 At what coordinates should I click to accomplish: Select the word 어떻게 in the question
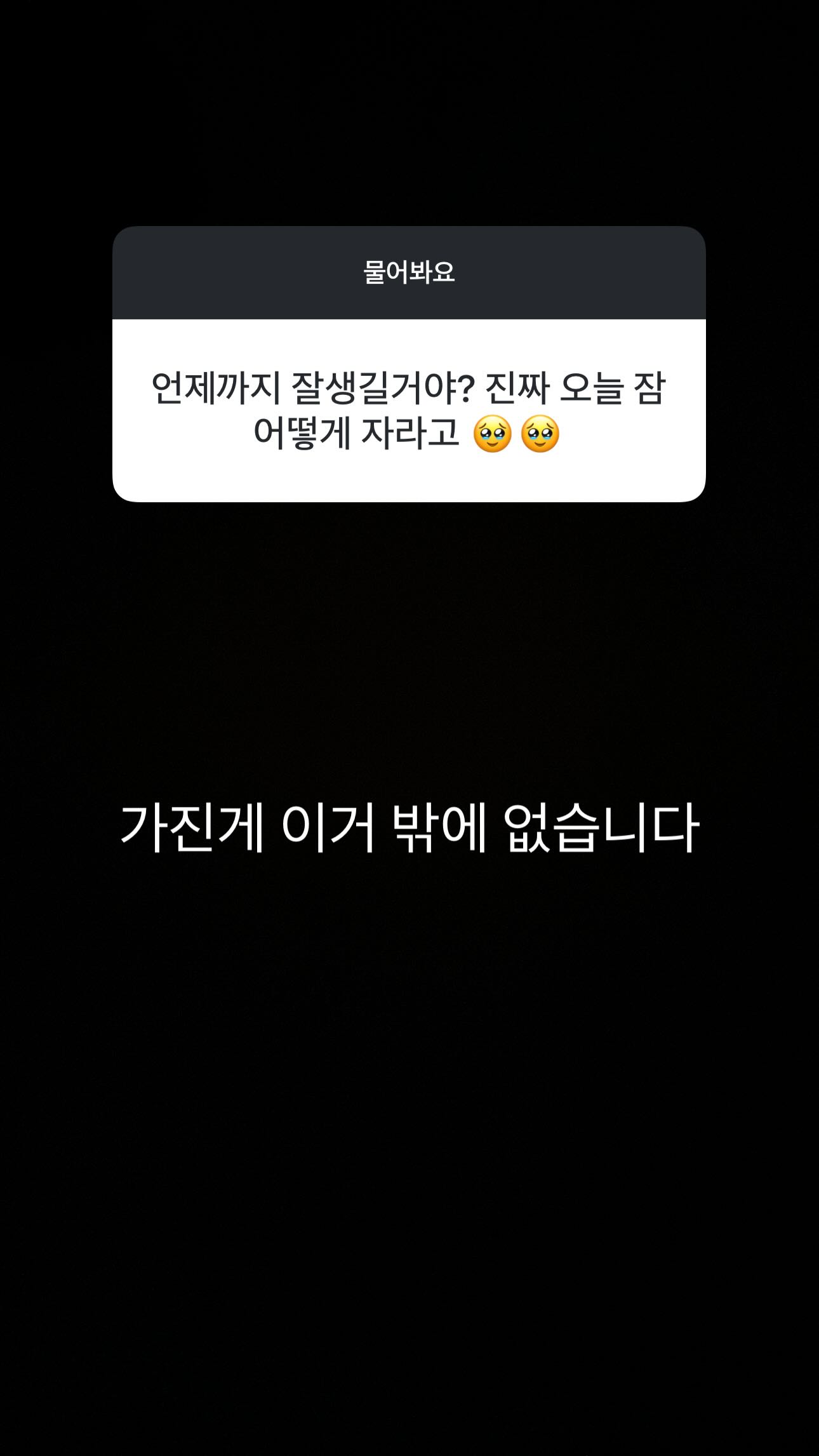(302, 434)
